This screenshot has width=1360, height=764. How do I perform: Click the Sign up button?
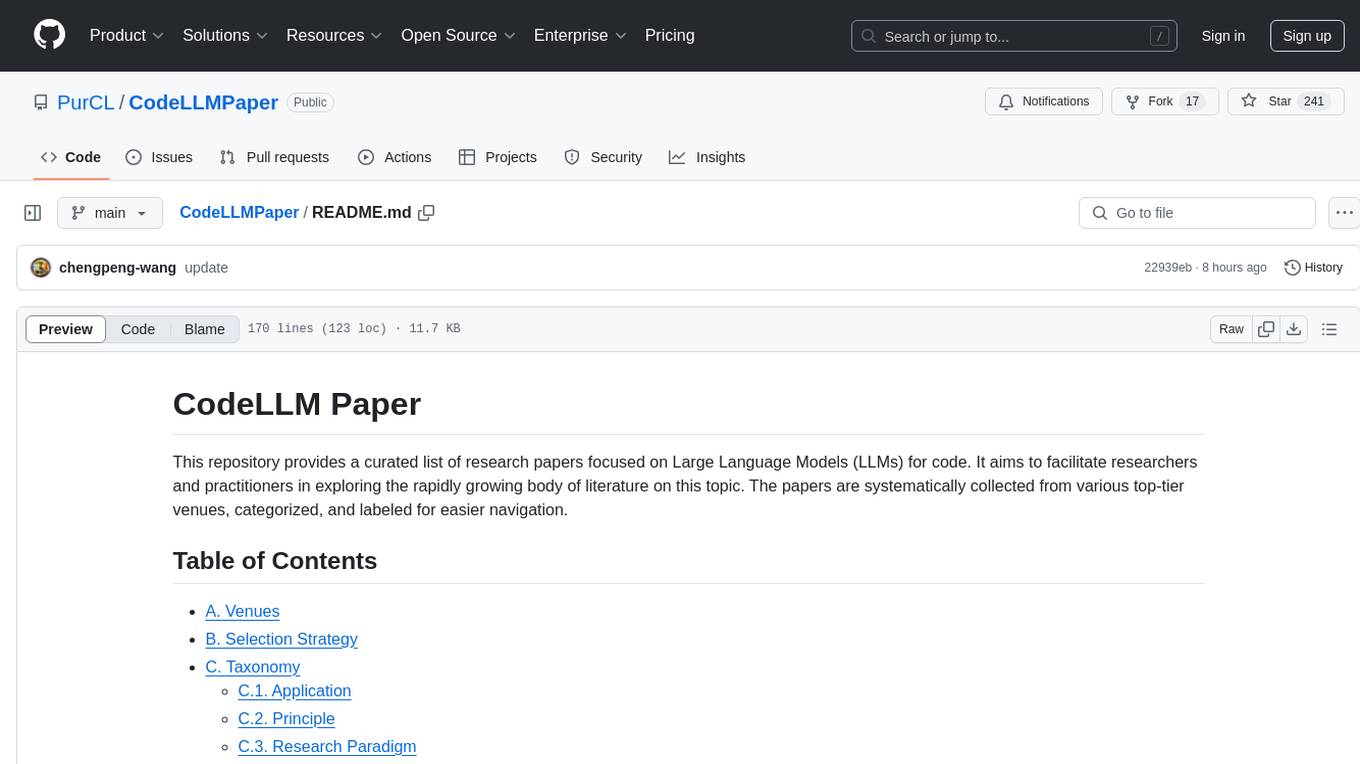(1307, 36)
